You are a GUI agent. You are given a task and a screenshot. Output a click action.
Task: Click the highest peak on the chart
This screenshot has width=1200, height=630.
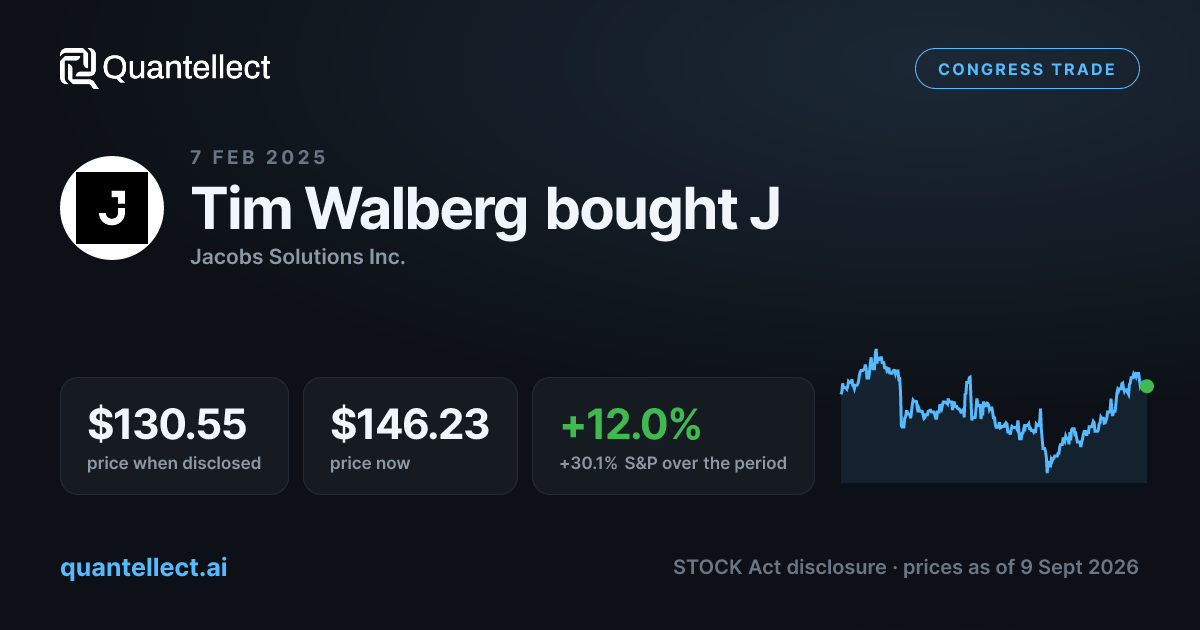coord(876,352)
